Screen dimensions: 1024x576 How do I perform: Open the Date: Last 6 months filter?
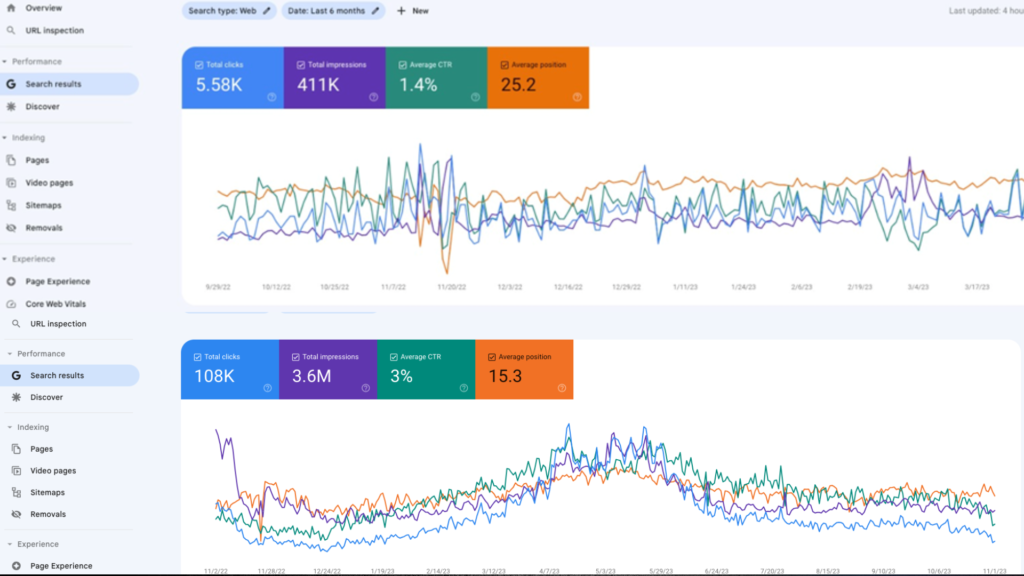point(326,11)
